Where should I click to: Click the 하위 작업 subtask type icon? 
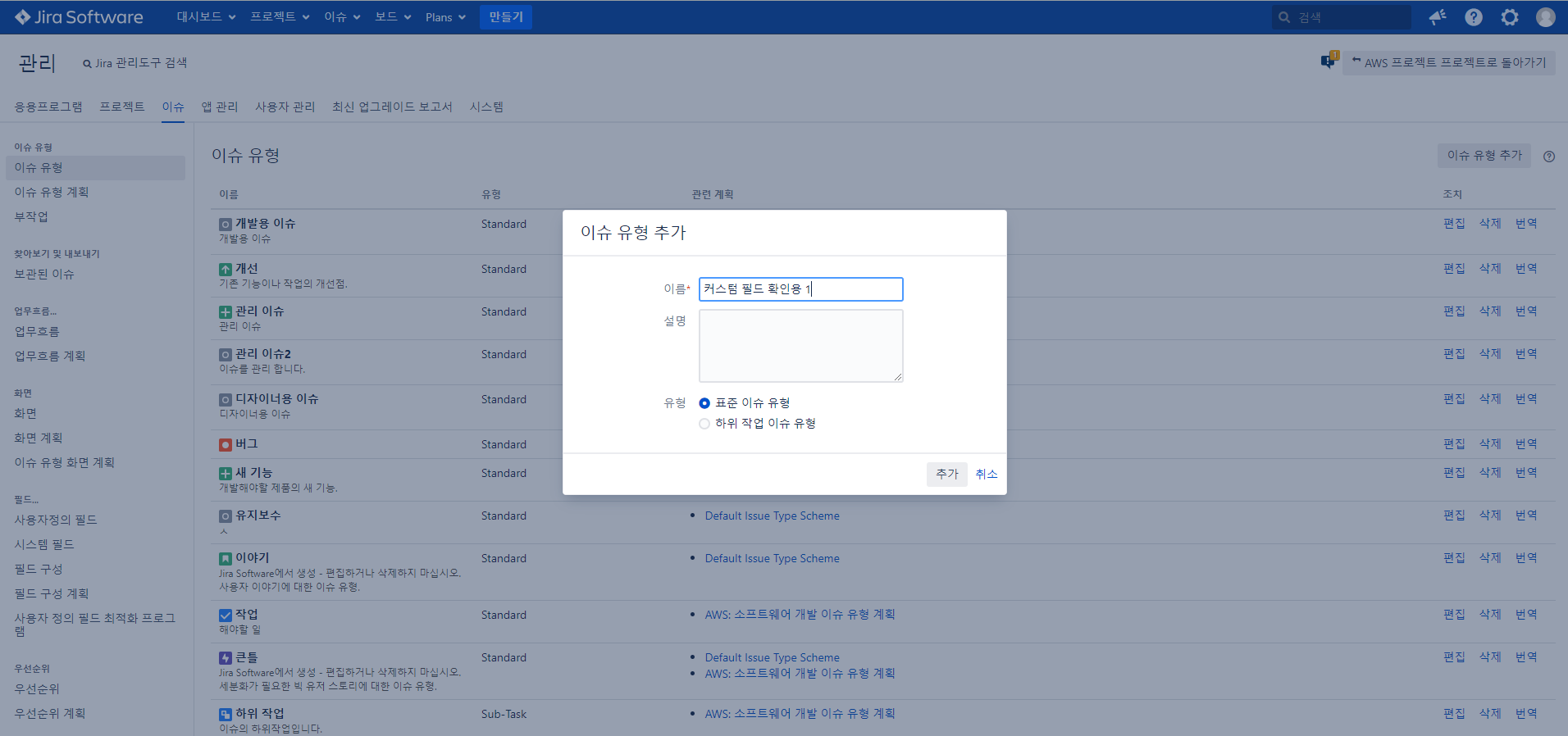(226, 715)
